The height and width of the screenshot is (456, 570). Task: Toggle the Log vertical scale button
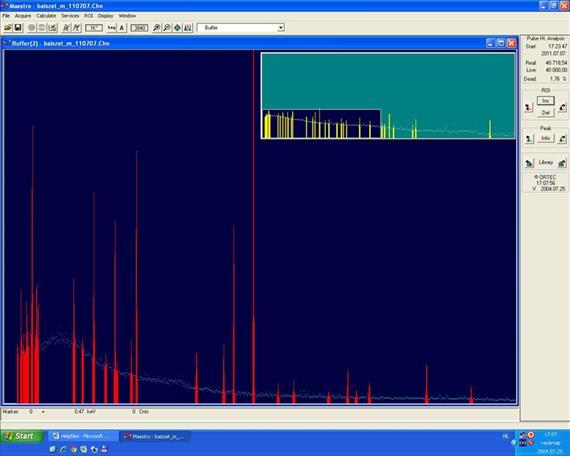pyautogui.click(x=112, y=28)
